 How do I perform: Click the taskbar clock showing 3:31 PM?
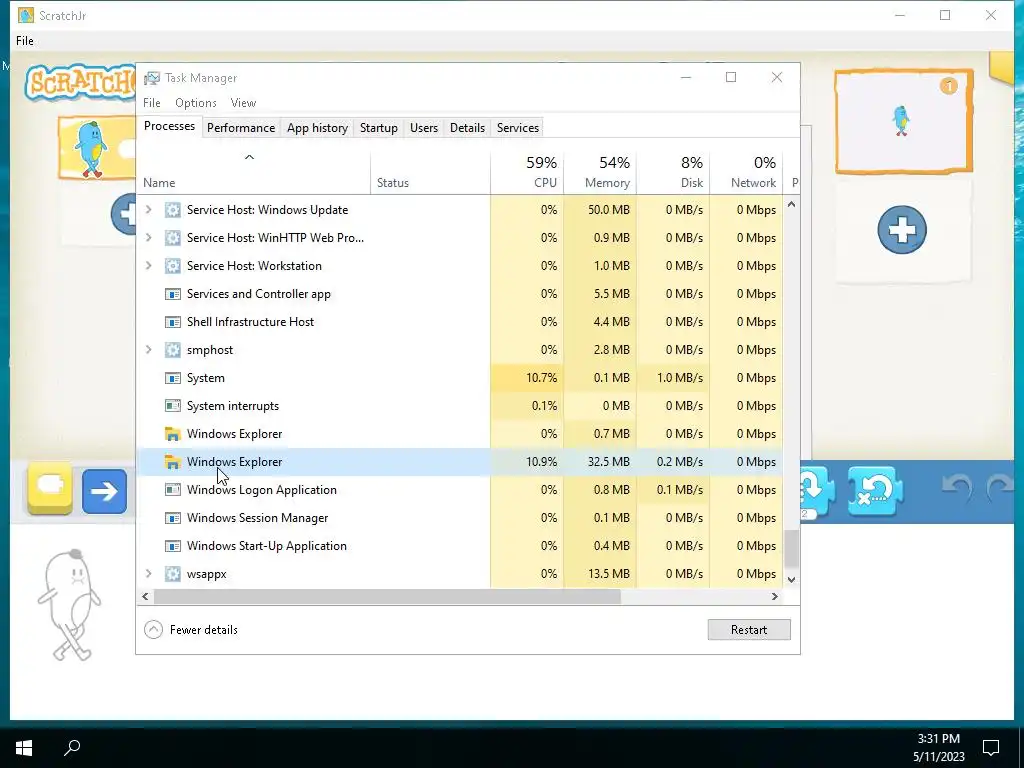(938, 748)
